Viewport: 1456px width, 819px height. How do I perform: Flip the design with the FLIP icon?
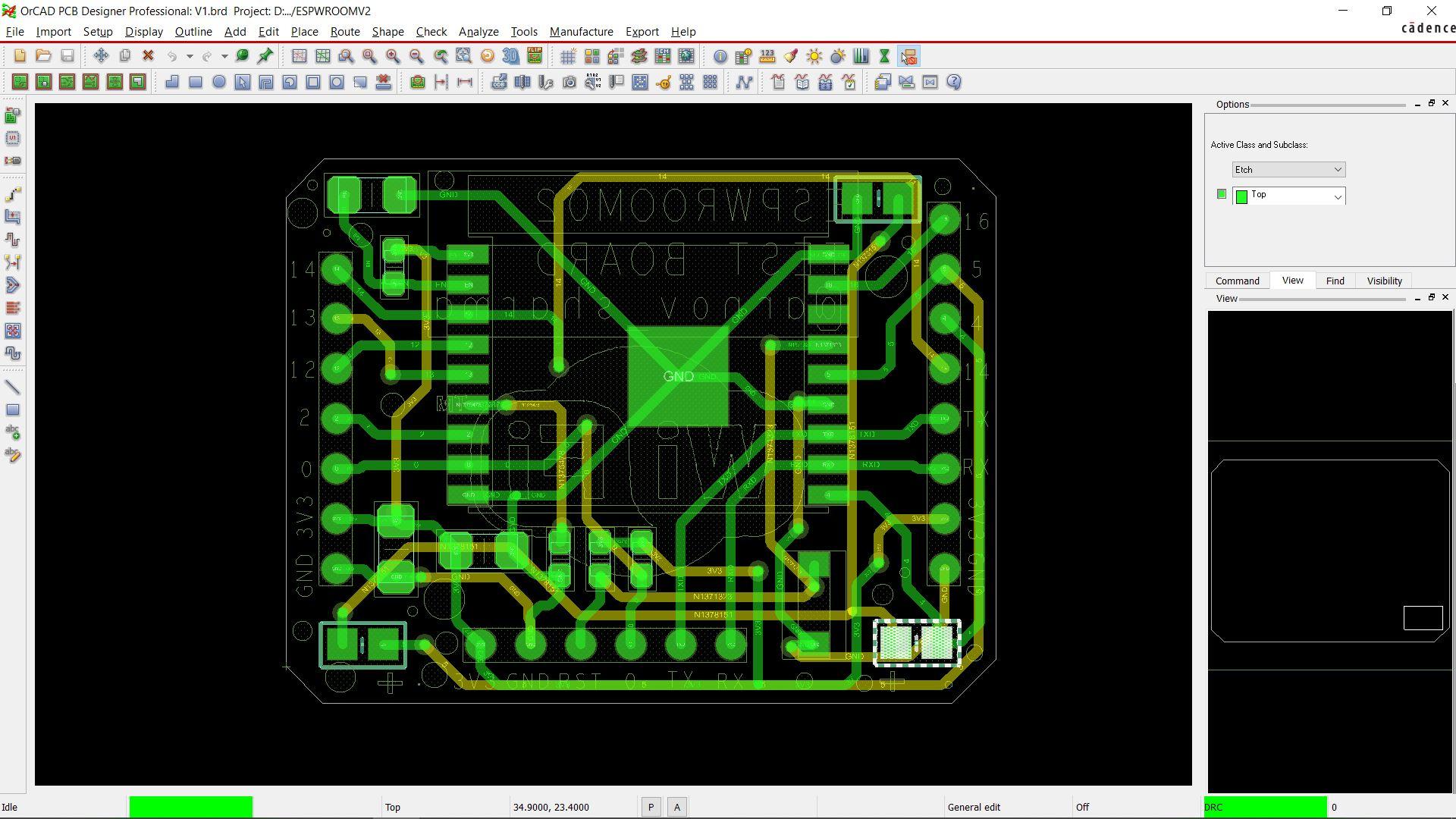(535, 56)
